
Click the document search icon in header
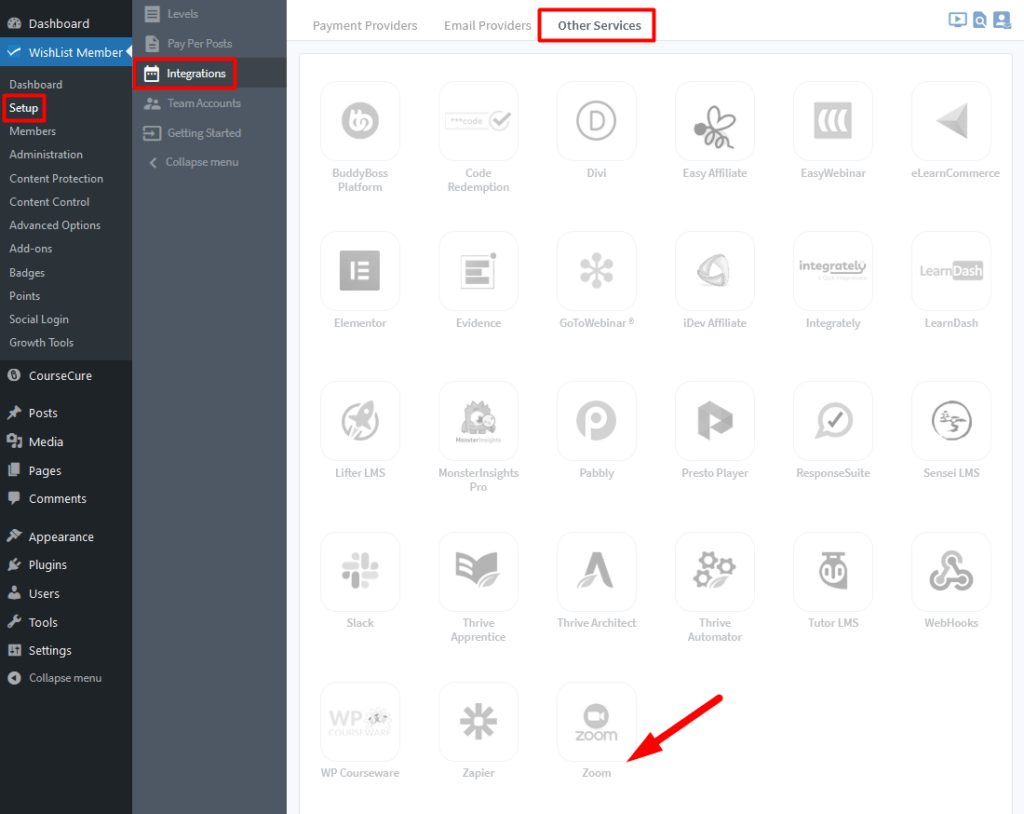980,20
